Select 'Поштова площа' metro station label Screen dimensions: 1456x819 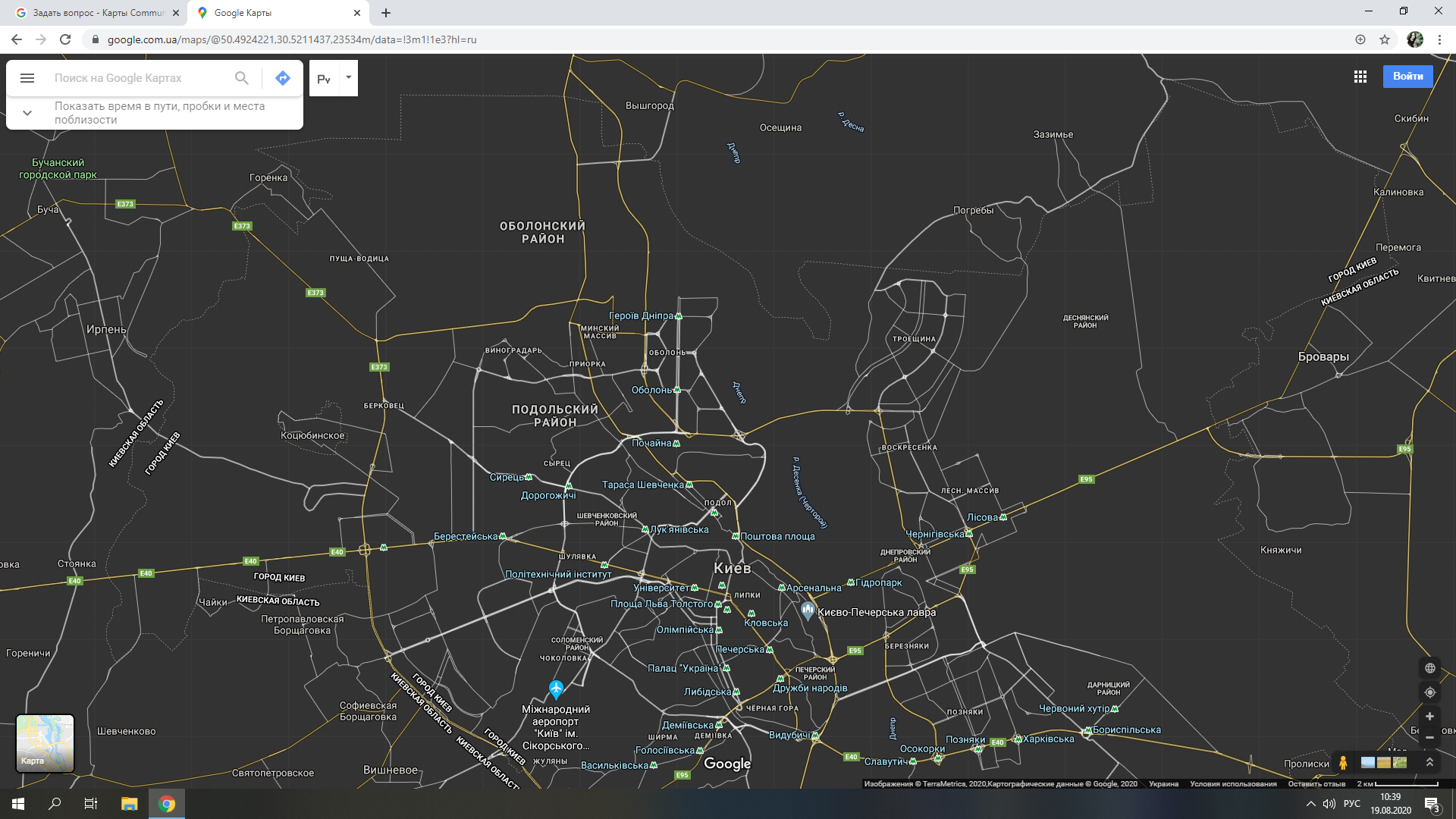[x=777, y=536]
